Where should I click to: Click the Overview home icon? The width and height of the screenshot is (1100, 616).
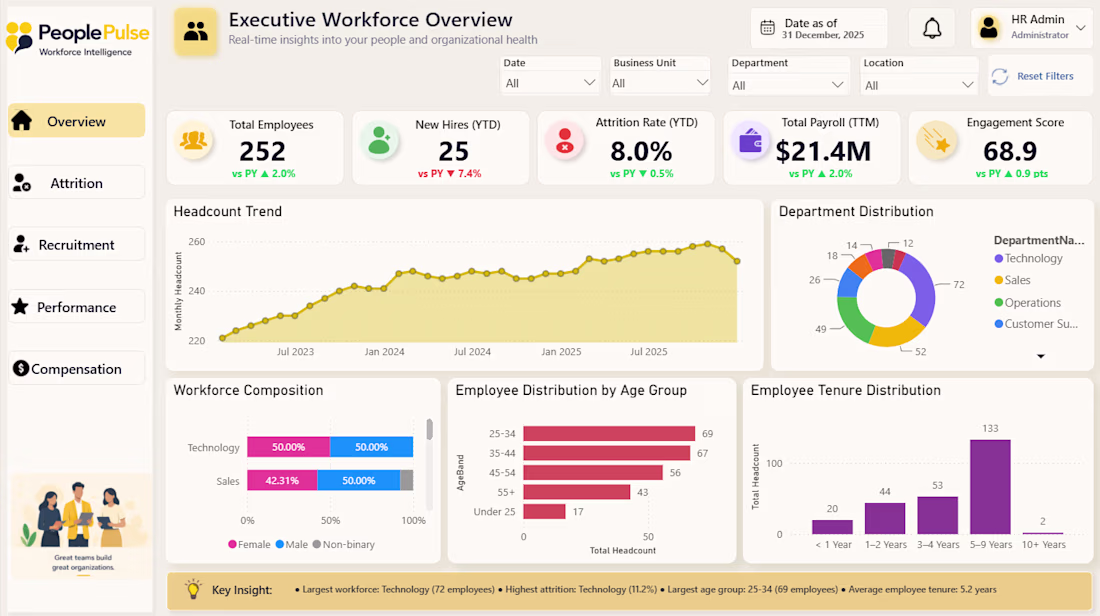[22, 121]
